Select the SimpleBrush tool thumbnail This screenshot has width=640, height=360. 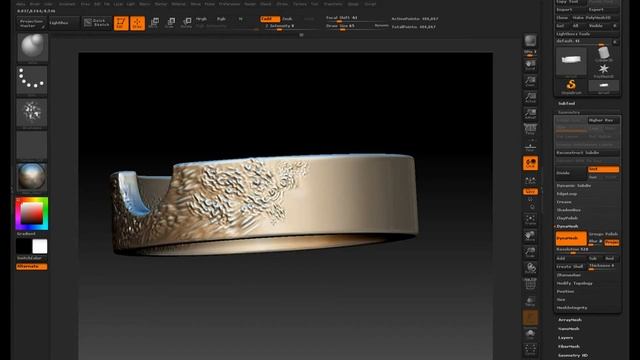pyautogui.click(x=571, y=86)
